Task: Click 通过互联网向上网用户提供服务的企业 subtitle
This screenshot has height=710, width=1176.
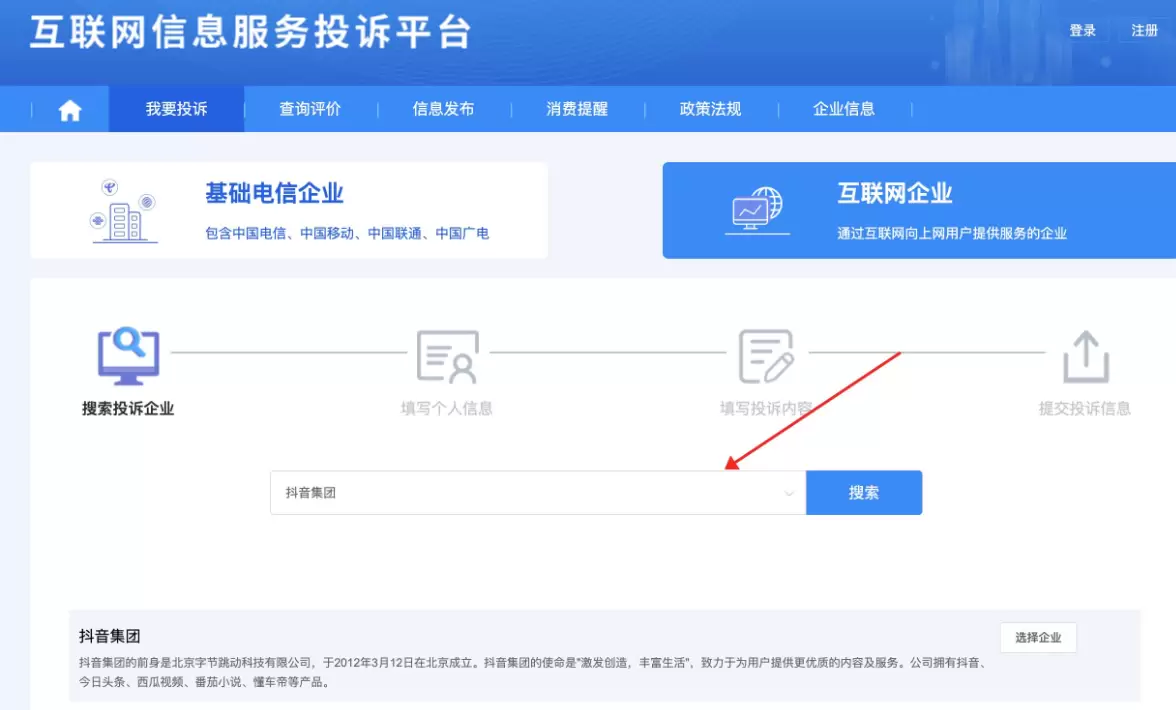Action: click(952, 233)
